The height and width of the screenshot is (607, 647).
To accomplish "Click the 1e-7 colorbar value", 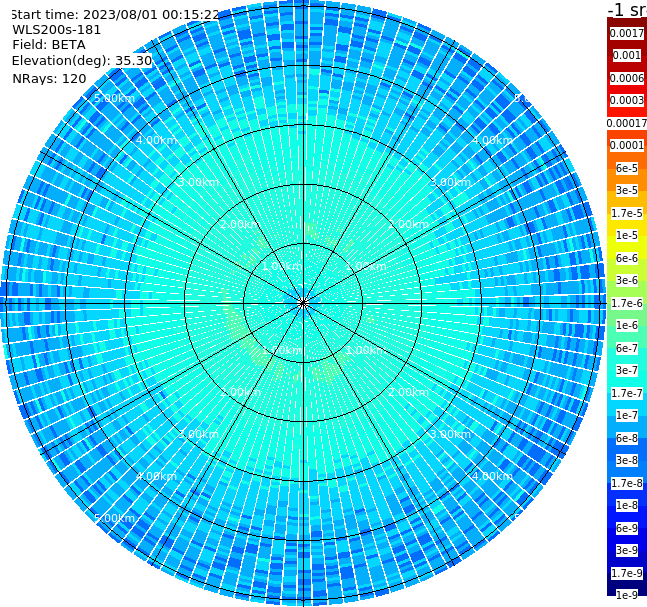I will pyautogui.click(x=627, y=415).
